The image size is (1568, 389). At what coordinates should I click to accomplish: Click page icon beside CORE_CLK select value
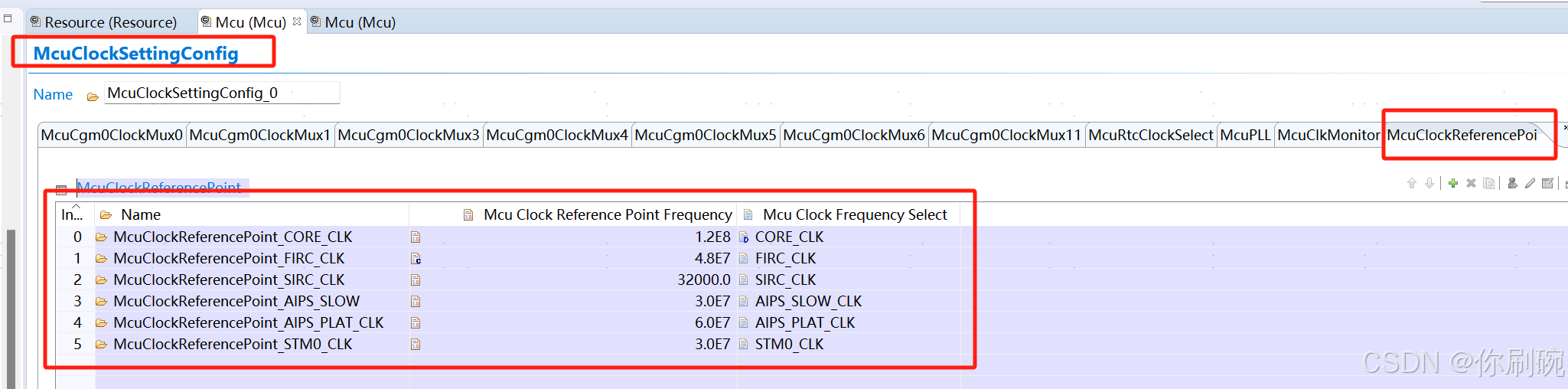744,237
